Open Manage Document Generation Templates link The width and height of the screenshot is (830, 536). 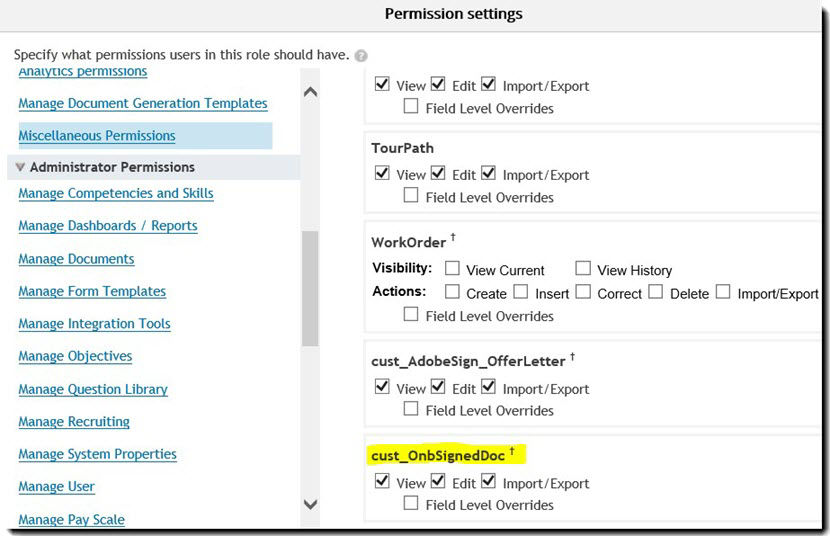[x=143, y=103]
